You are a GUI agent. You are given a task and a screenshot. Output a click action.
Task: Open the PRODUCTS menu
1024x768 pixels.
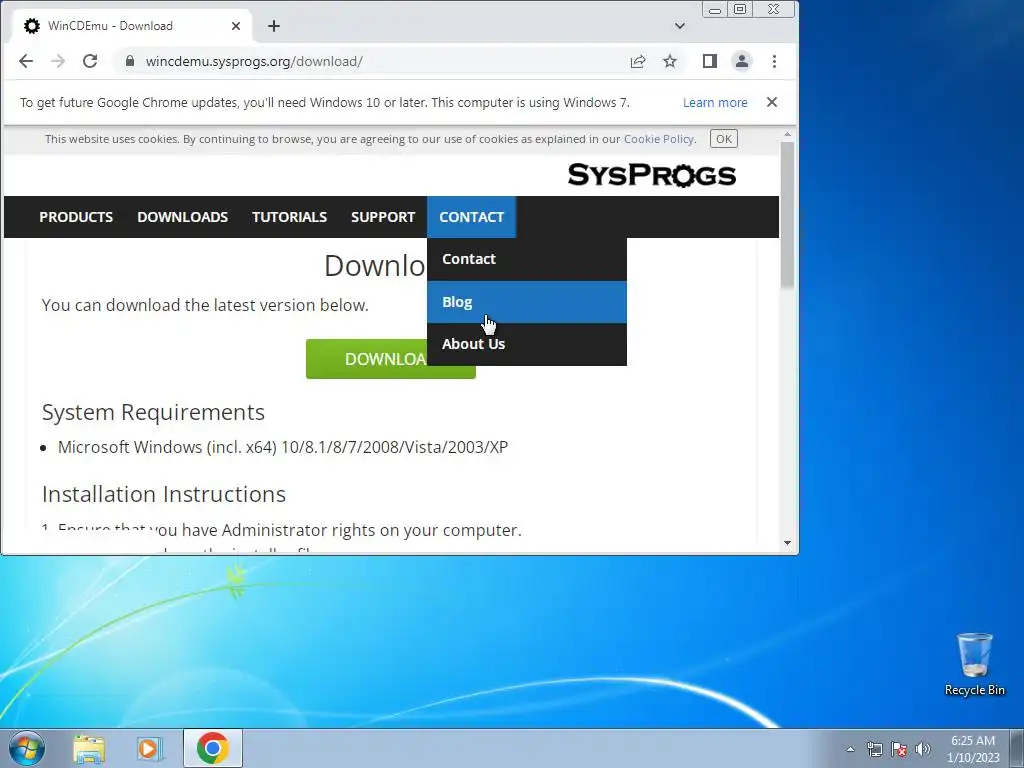[x=76, y=217]
